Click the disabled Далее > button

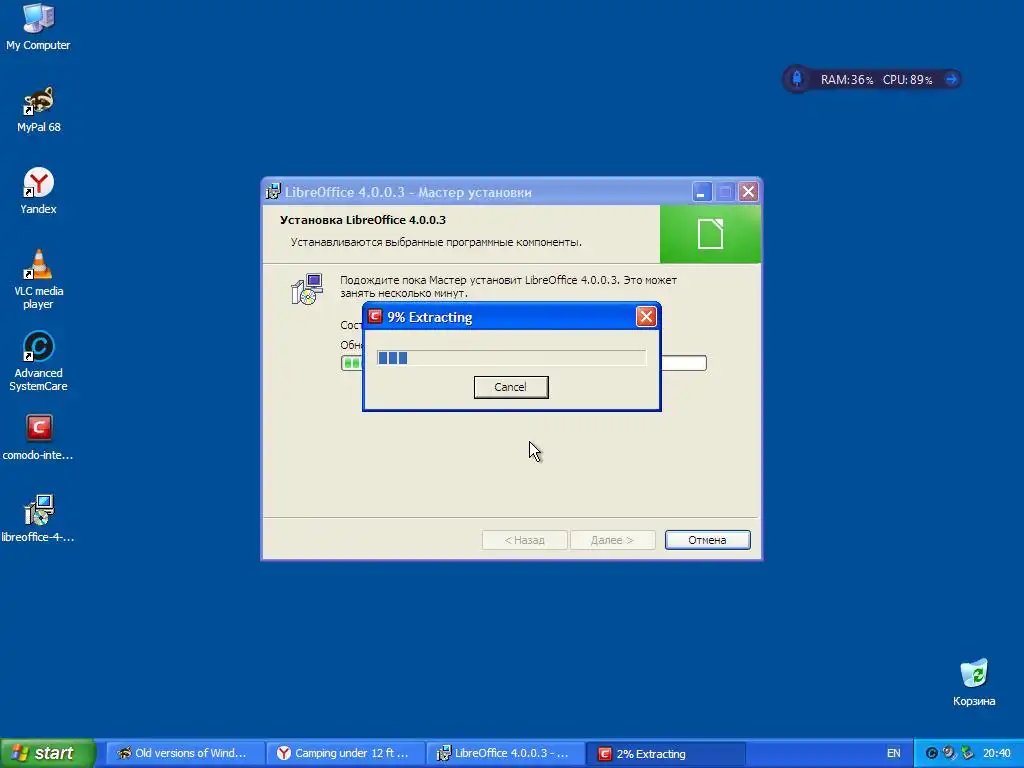point(612,540)
